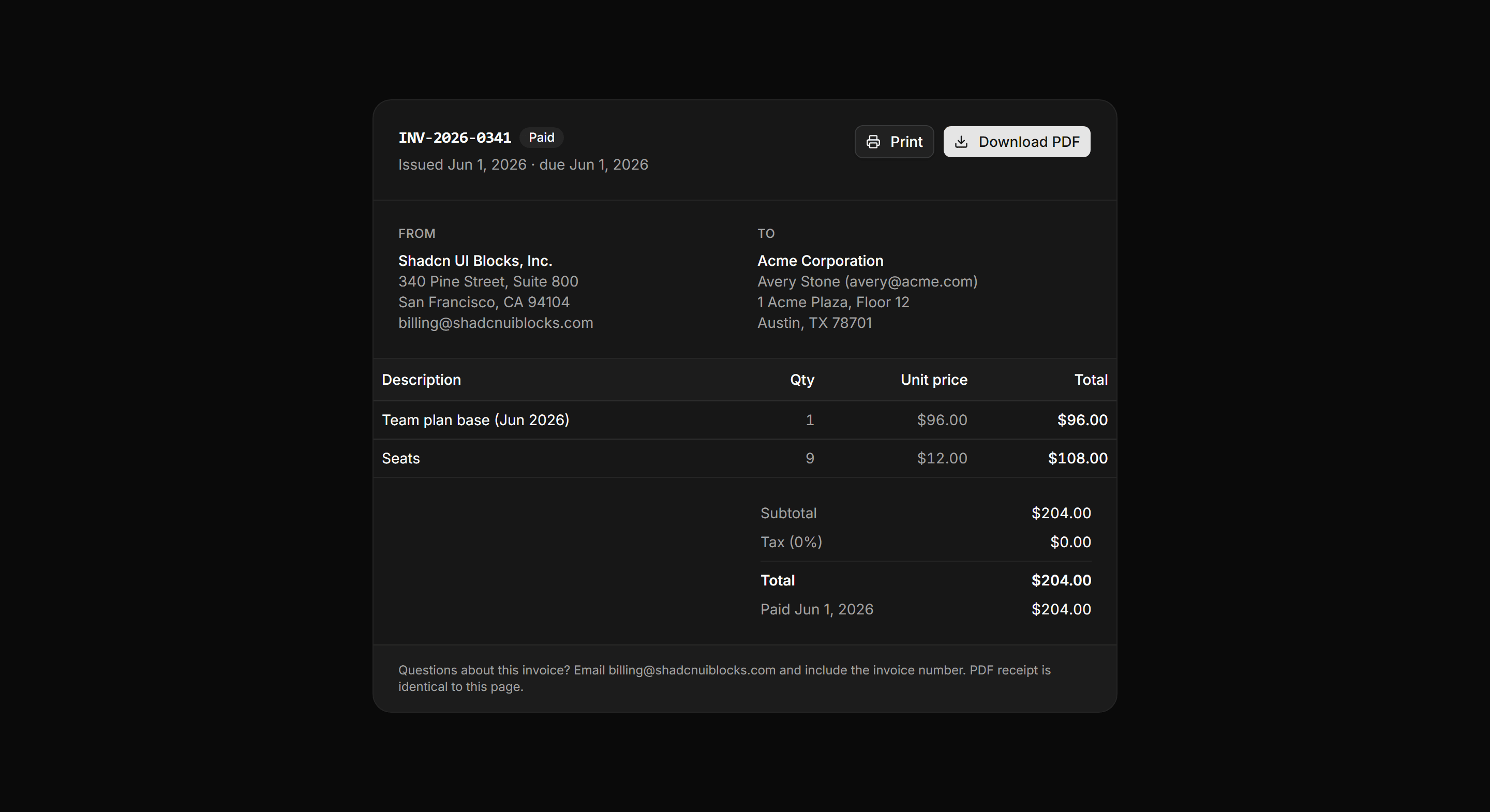Click the Tax (0%) label
This screenshot has height=812, width=1490.
[x=791, y=542]
